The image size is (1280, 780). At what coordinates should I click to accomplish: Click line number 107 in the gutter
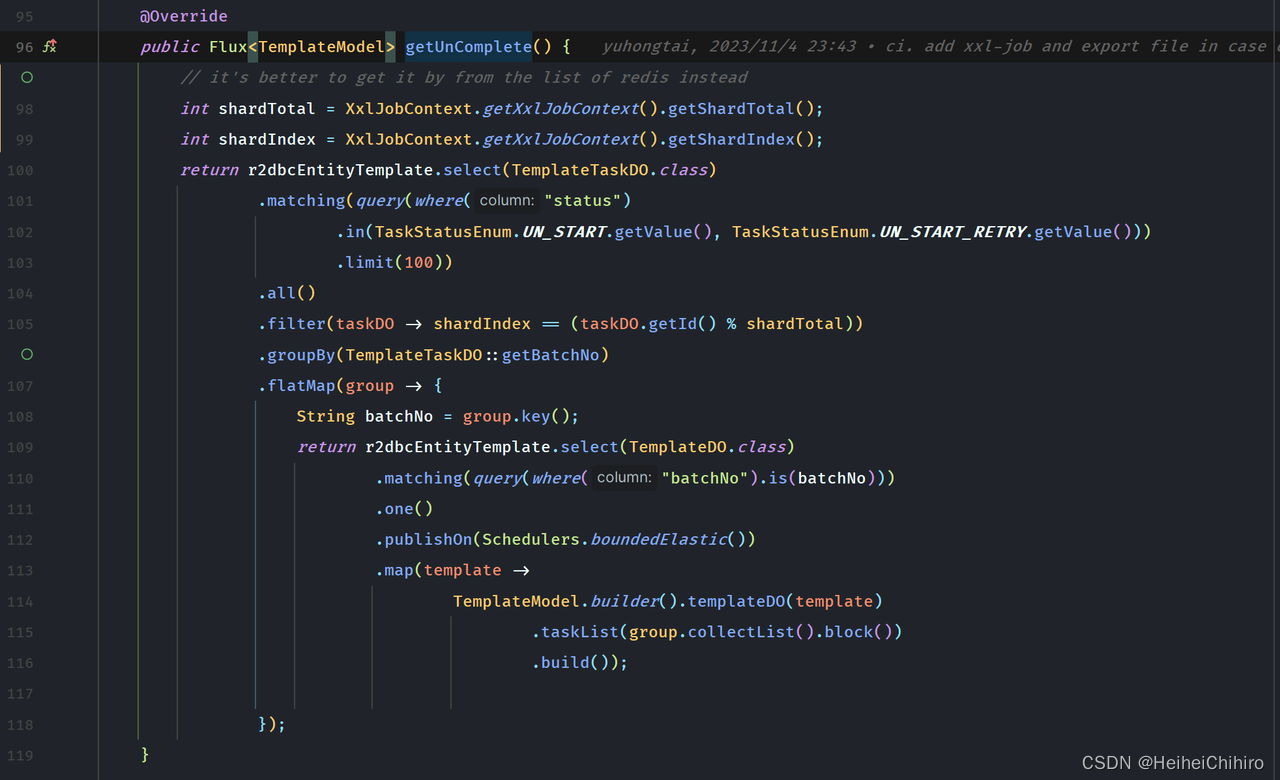coord(20,386)
